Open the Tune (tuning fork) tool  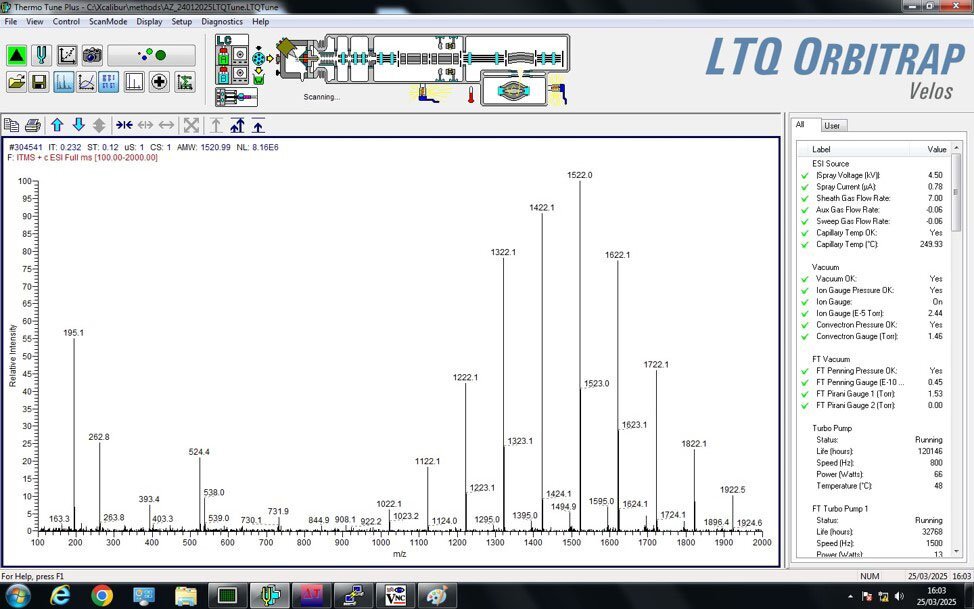point(41,55)
